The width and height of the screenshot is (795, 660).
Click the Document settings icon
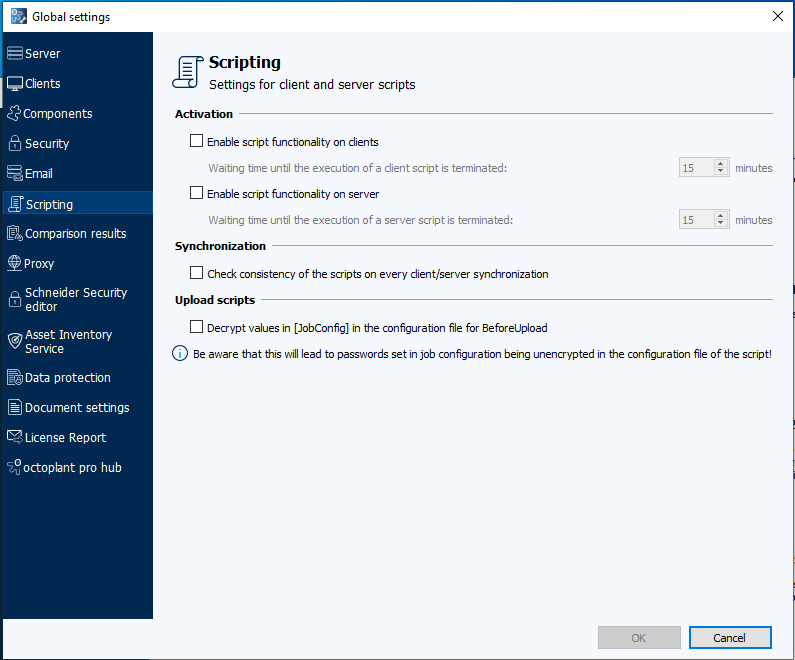click(15, 407)
